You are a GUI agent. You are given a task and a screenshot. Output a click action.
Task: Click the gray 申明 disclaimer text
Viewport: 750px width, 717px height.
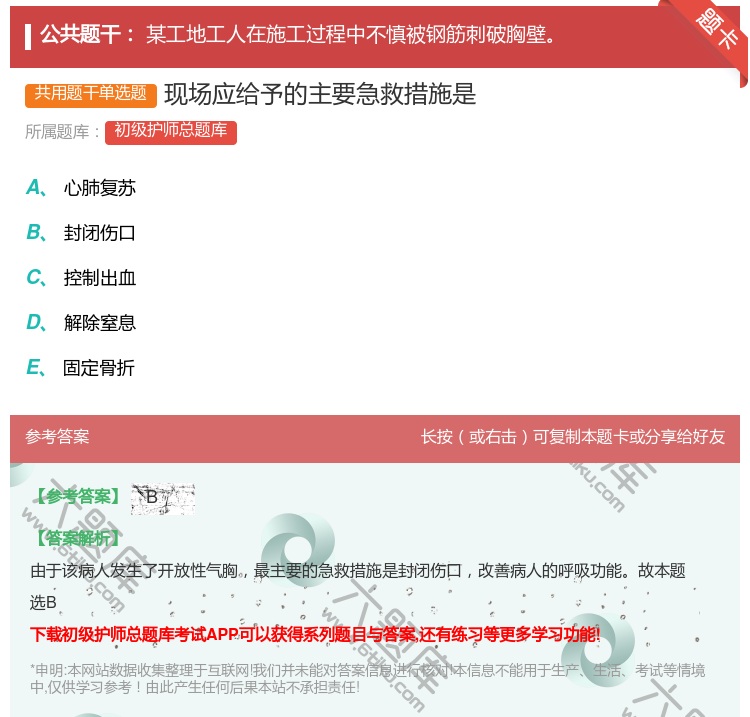click(x=367, y=679)
